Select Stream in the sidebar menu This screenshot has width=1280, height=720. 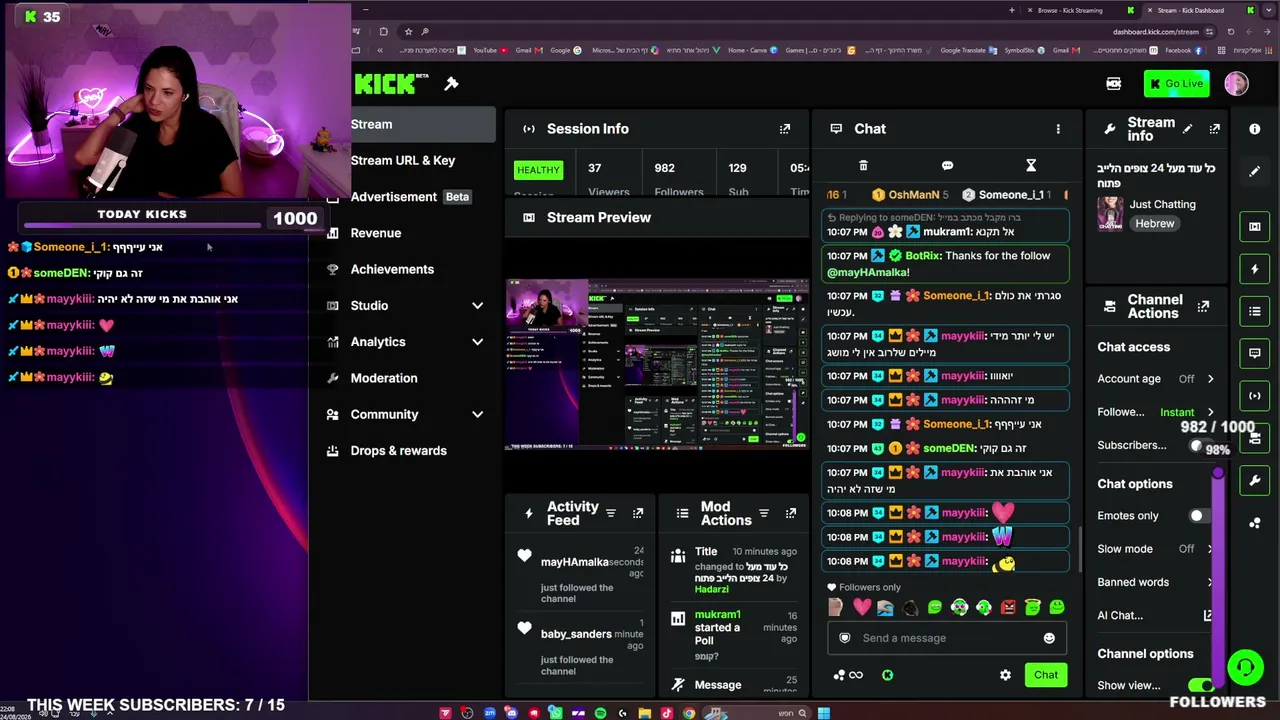[410, 125]
